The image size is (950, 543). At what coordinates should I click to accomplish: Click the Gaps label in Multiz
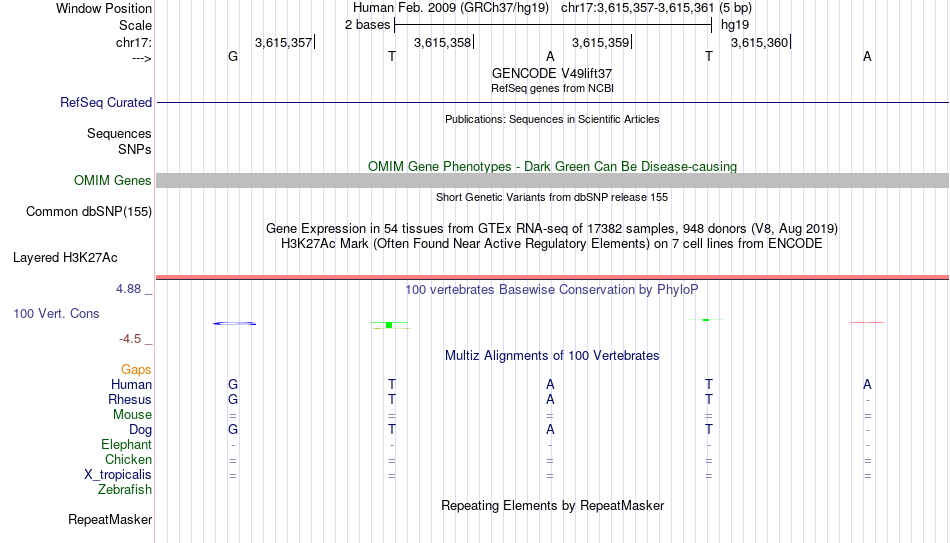click(136, 370)
